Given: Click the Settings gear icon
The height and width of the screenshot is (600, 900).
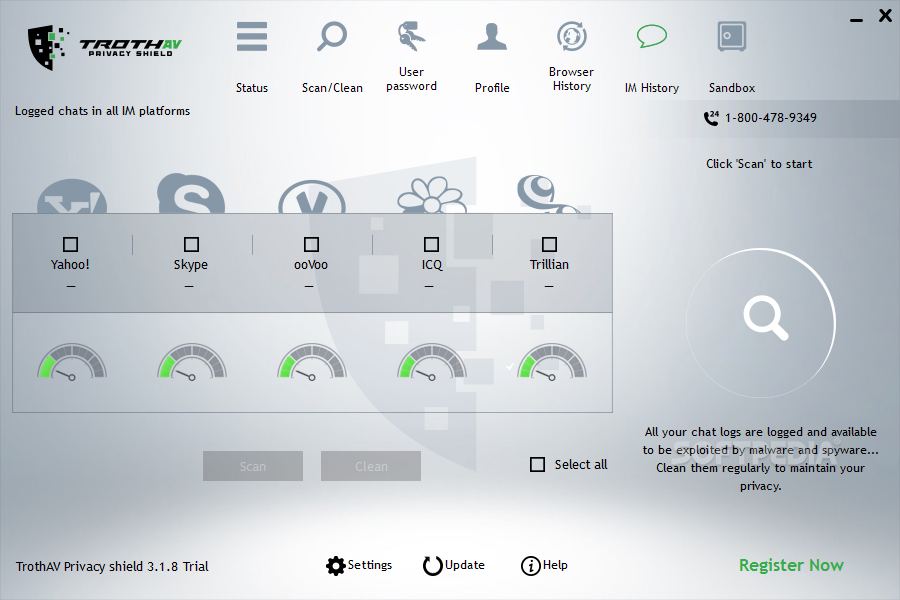Looking at the screenshot, I should point(335,566).
